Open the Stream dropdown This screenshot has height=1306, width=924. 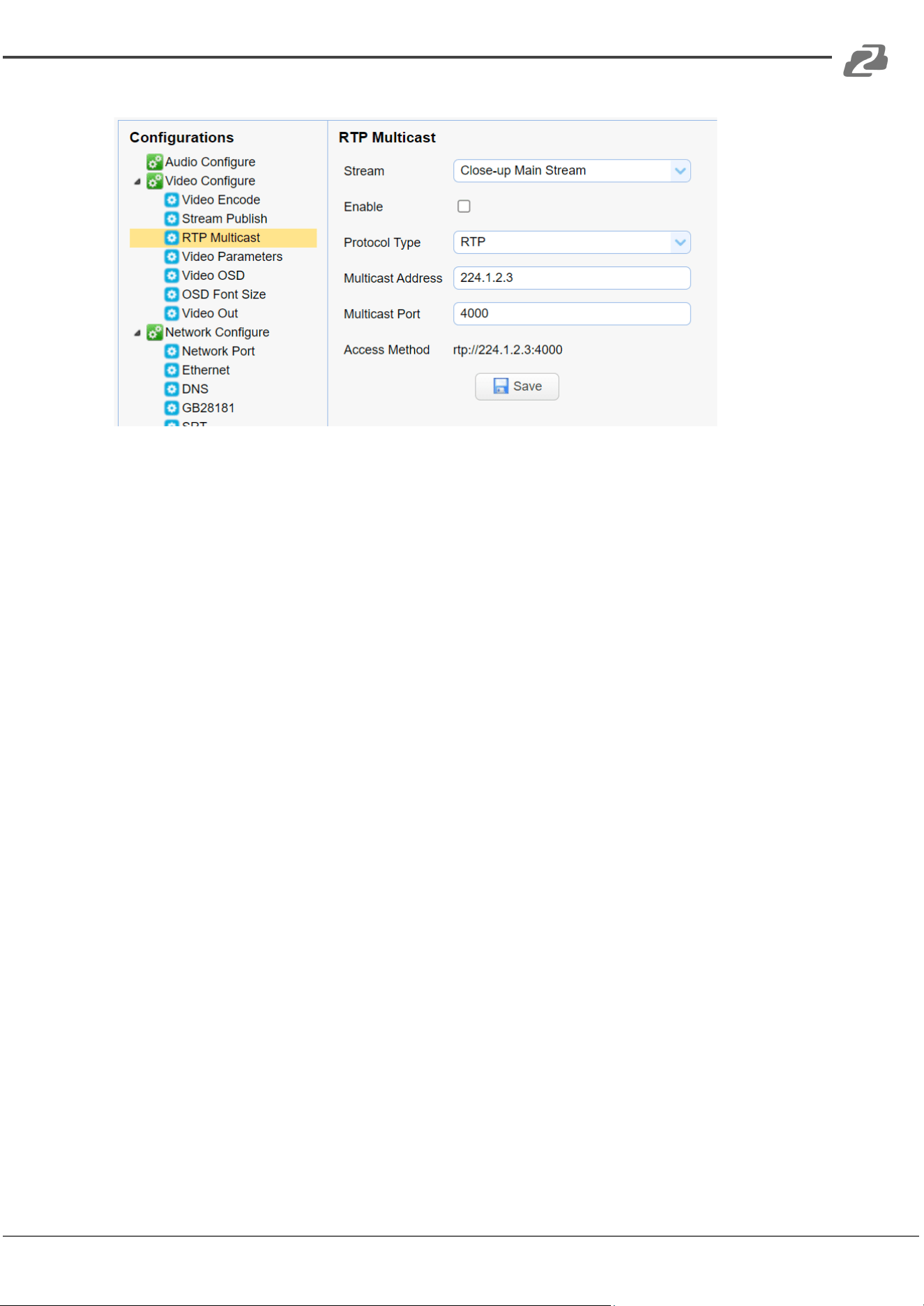(x=572, y=171)
